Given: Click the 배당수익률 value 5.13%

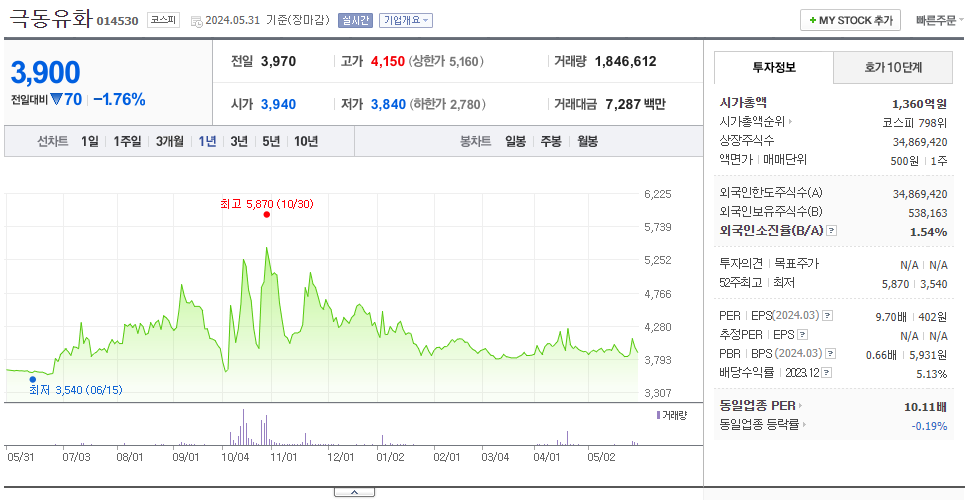Looking at the screenshot, I should (932, 374).
